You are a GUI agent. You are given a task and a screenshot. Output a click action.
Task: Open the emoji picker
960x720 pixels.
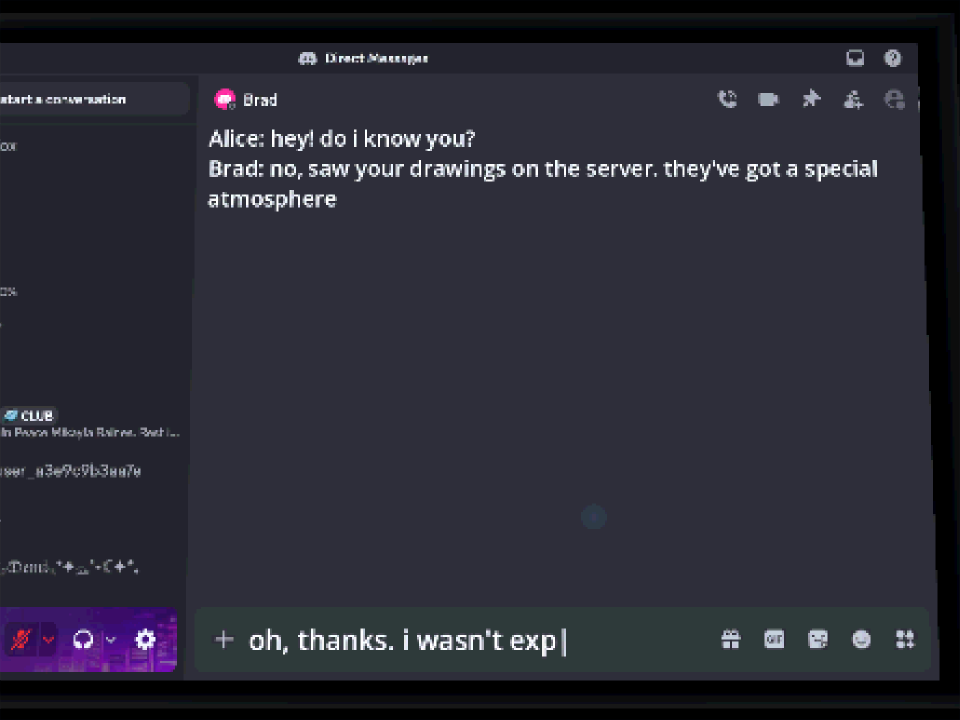861,640
